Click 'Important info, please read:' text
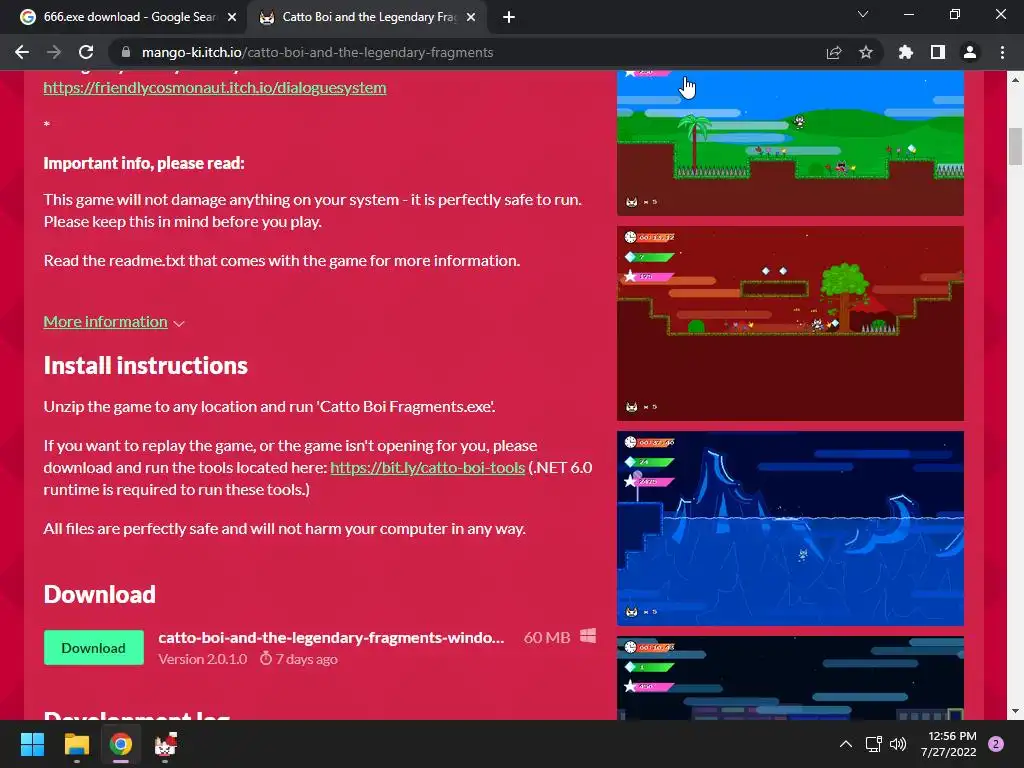 (144, 163)
